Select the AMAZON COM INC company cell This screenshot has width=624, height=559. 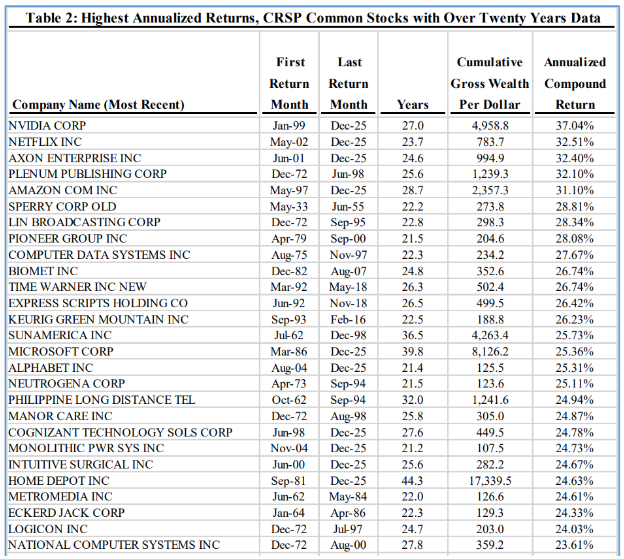coord(63,190)
